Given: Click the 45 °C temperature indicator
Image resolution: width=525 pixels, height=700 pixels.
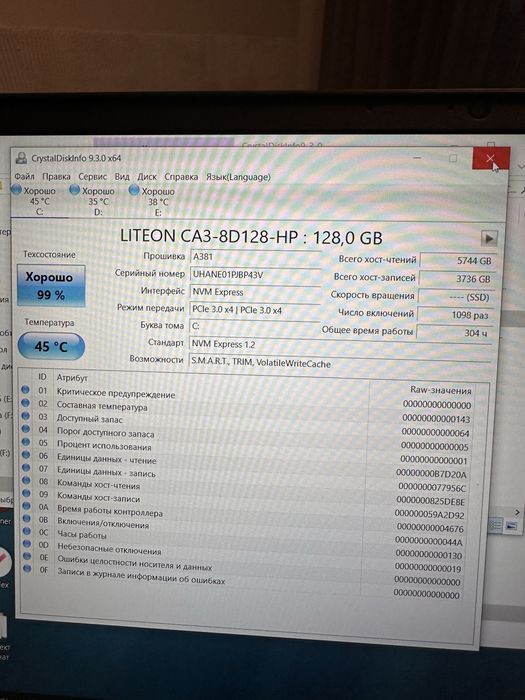Looking at the screenshot, I should [51, 346].
